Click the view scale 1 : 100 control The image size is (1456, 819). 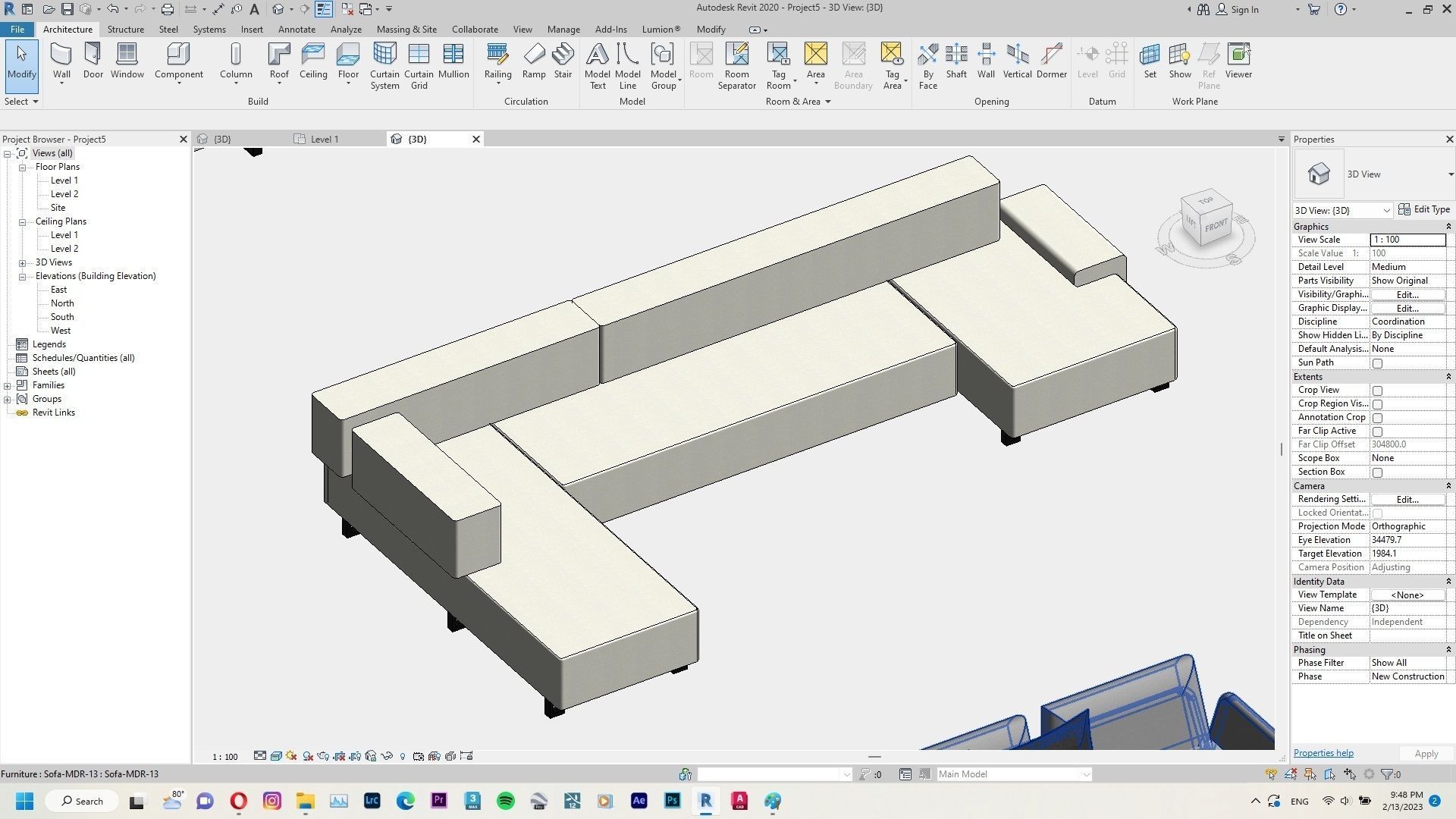224,756
